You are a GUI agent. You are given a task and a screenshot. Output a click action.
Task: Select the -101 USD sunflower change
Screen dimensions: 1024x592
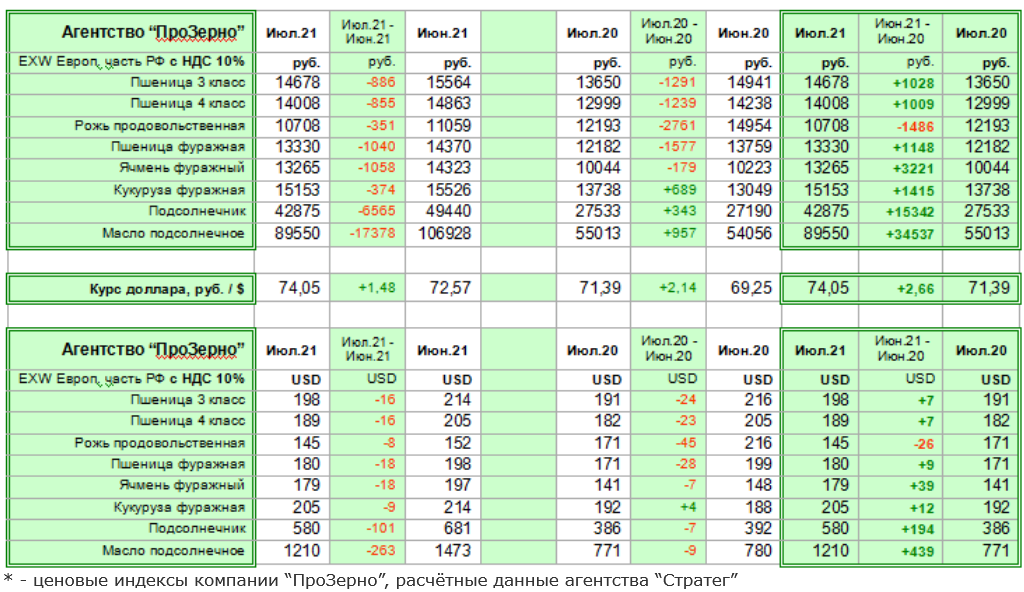pyautogui.click(x=381, y=529)
